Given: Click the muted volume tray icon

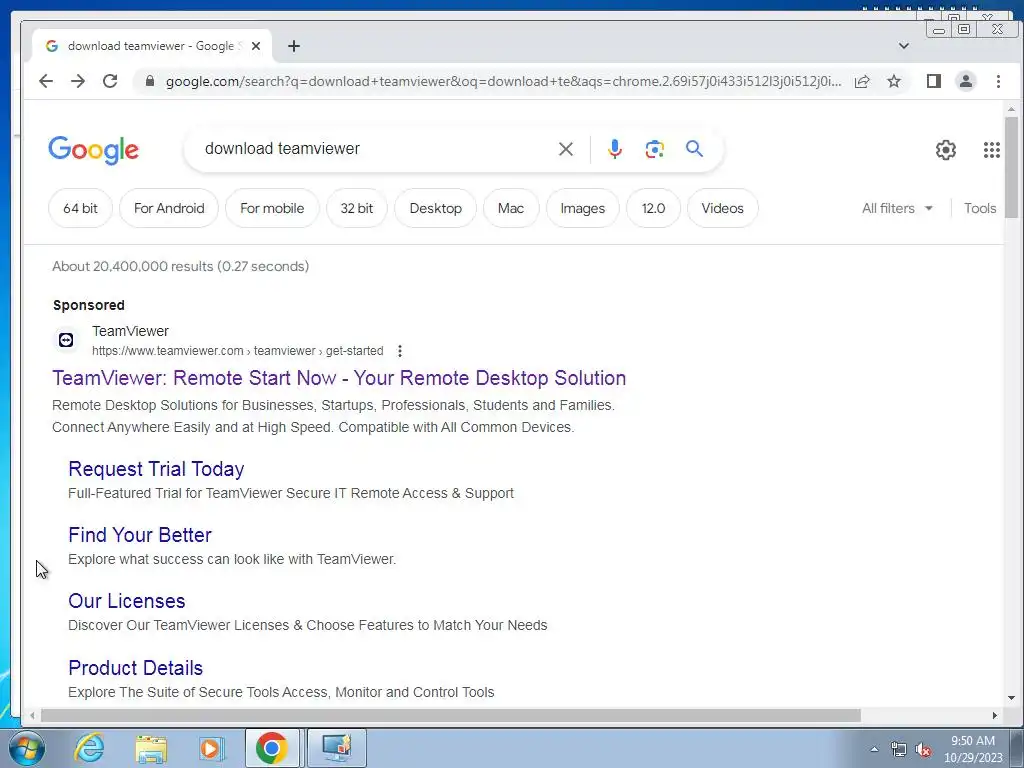Looking at the screenshot, I should pyautogui.click(x=923, y=750).
